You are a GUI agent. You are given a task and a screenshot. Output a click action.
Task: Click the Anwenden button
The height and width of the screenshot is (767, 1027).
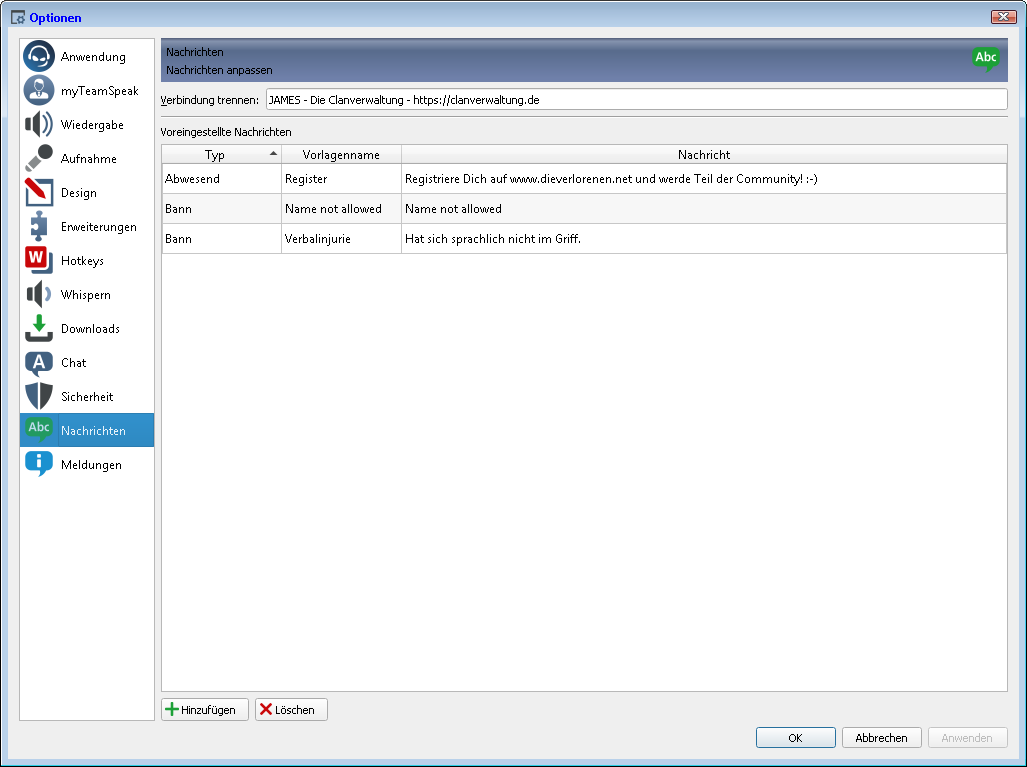967,738
